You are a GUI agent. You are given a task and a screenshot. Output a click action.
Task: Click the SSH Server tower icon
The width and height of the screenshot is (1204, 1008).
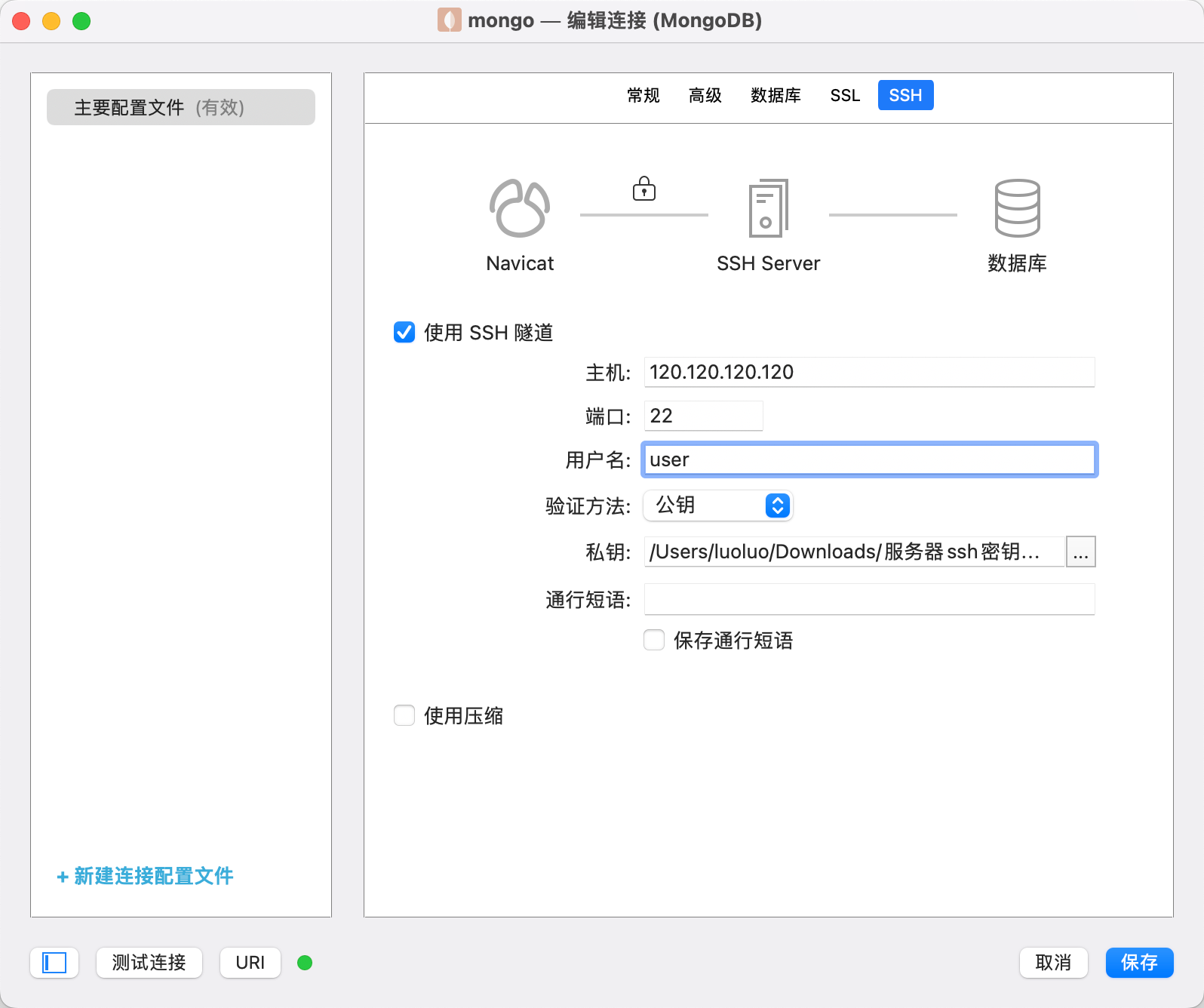[768, 208]
